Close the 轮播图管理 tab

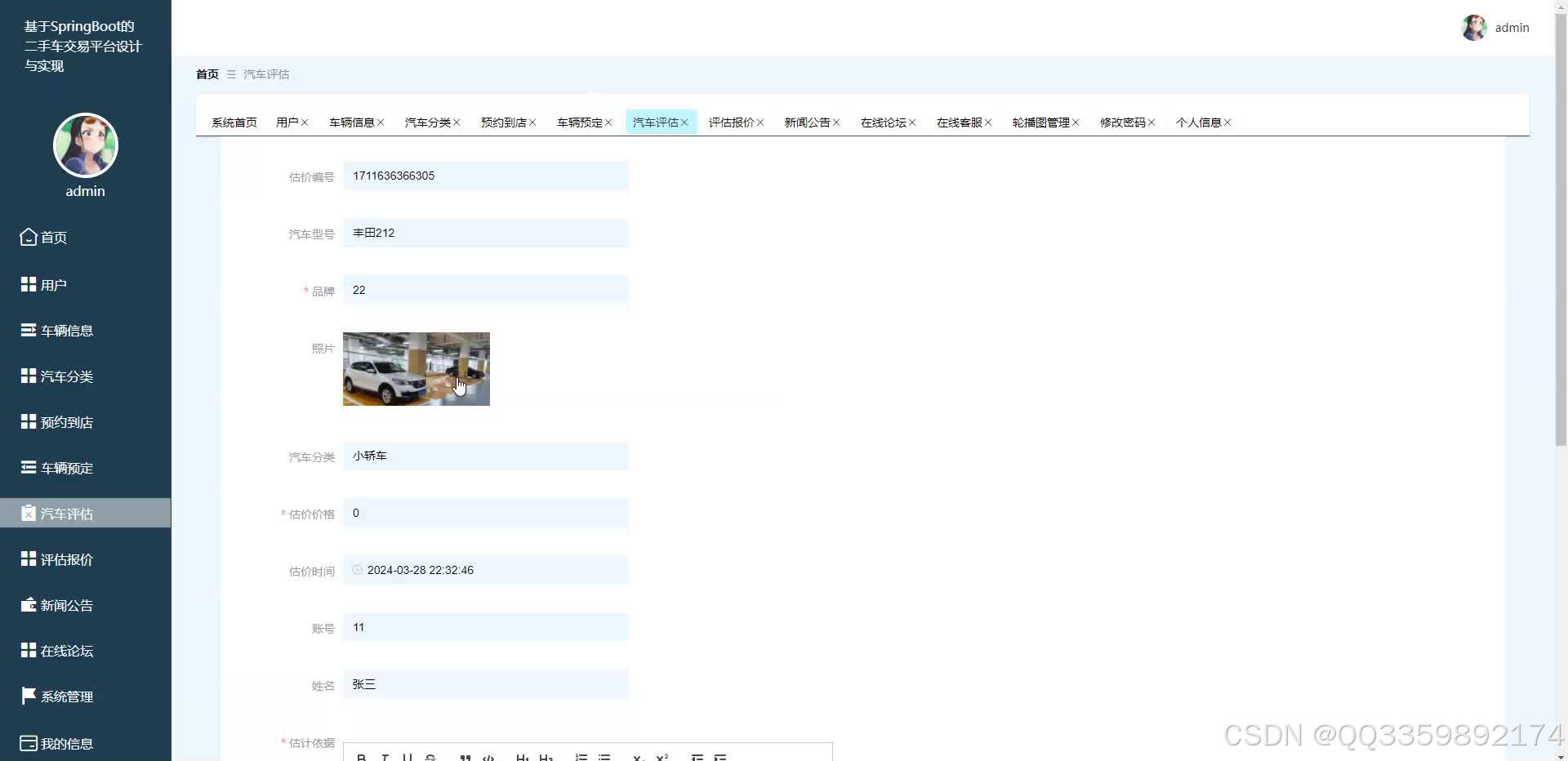tap(1076, 122)
